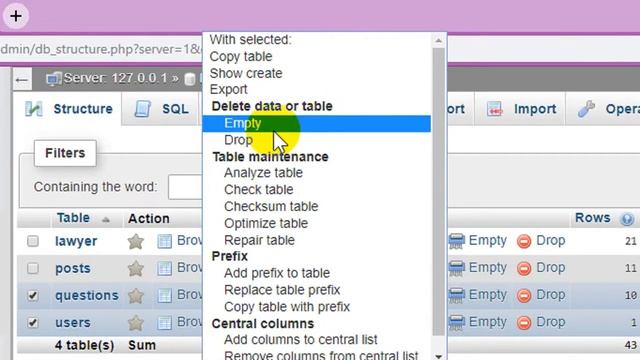Click the favorite star for questions table
Image resolution: width=640 pixels, height=360 pixels.
[136, 296]
